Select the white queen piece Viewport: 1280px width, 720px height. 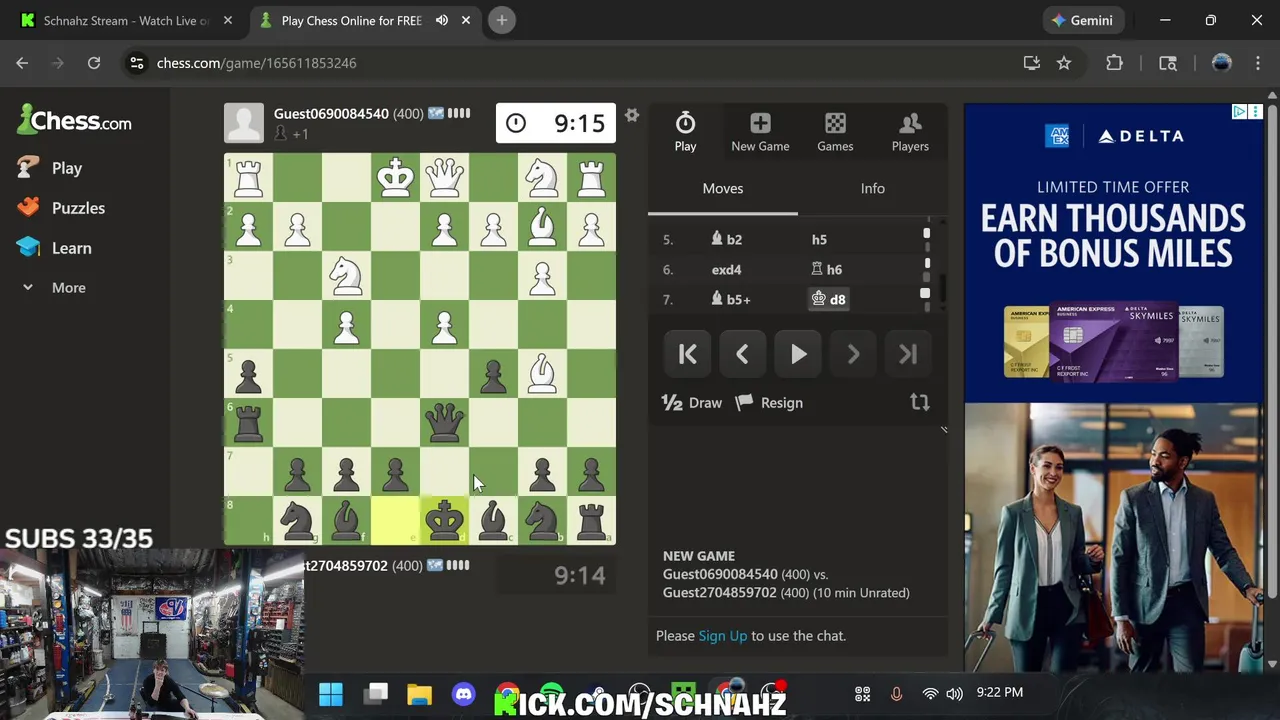point(445,178)
